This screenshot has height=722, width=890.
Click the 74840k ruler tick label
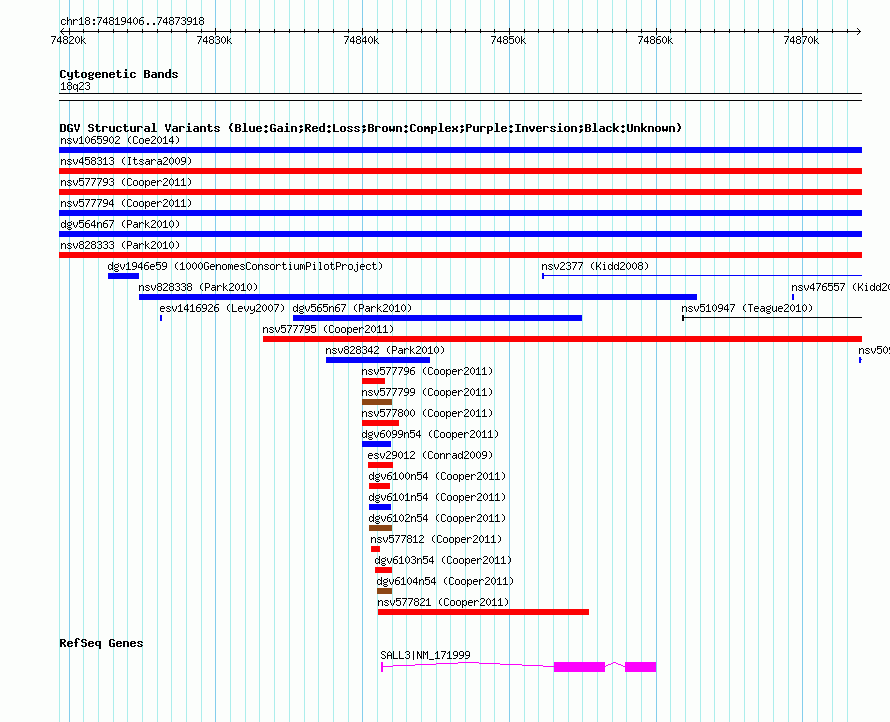coord(362,40)
